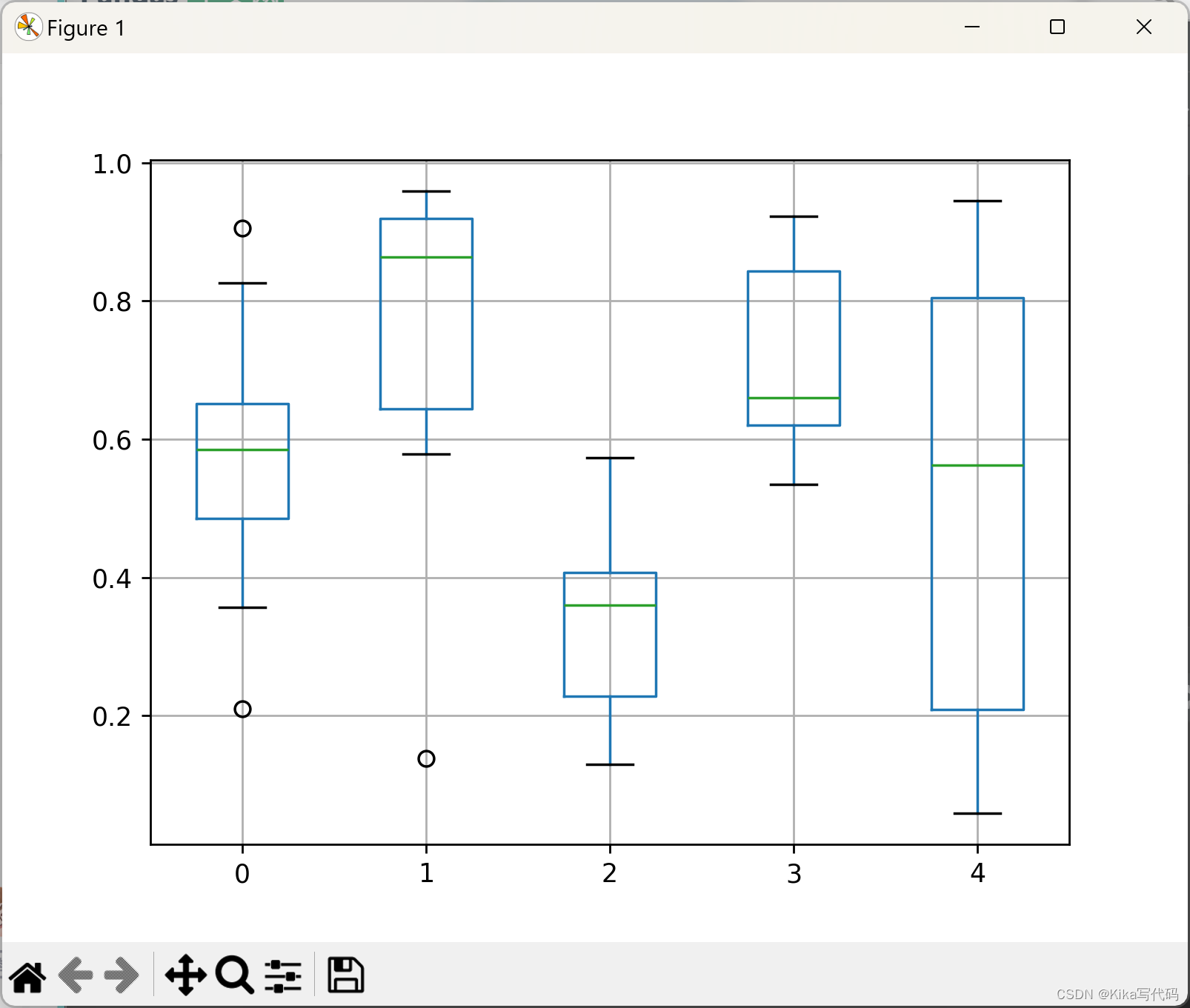
Task: Activate the Pan axes tool
Action: tap(185, 975)
